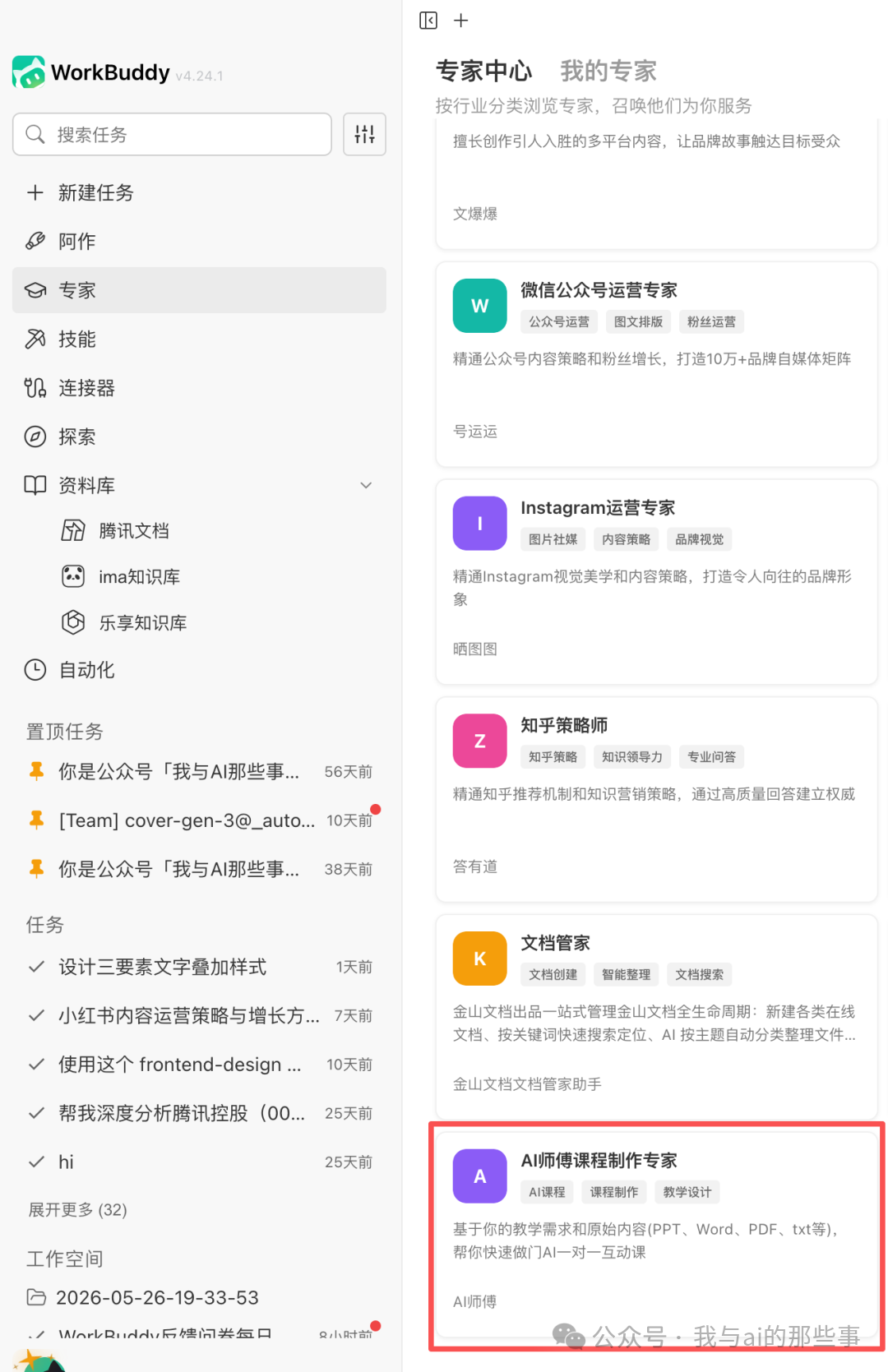Screen dimensions: 888x1372
Task: Open task 使用这个 frontend-design
Action: [x=199, y=1065]
